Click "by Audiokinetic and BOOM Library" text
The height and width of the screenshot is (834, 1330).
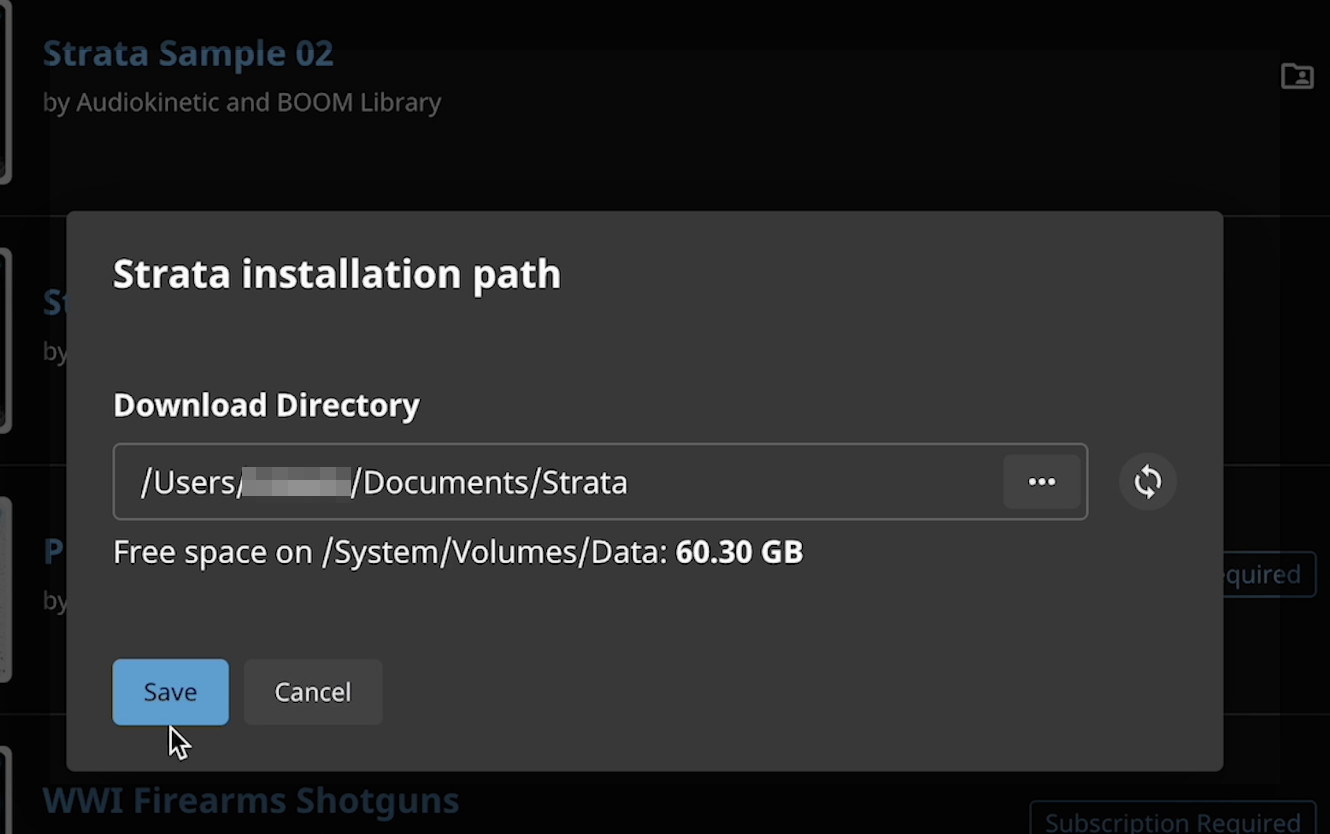[242, 103]
